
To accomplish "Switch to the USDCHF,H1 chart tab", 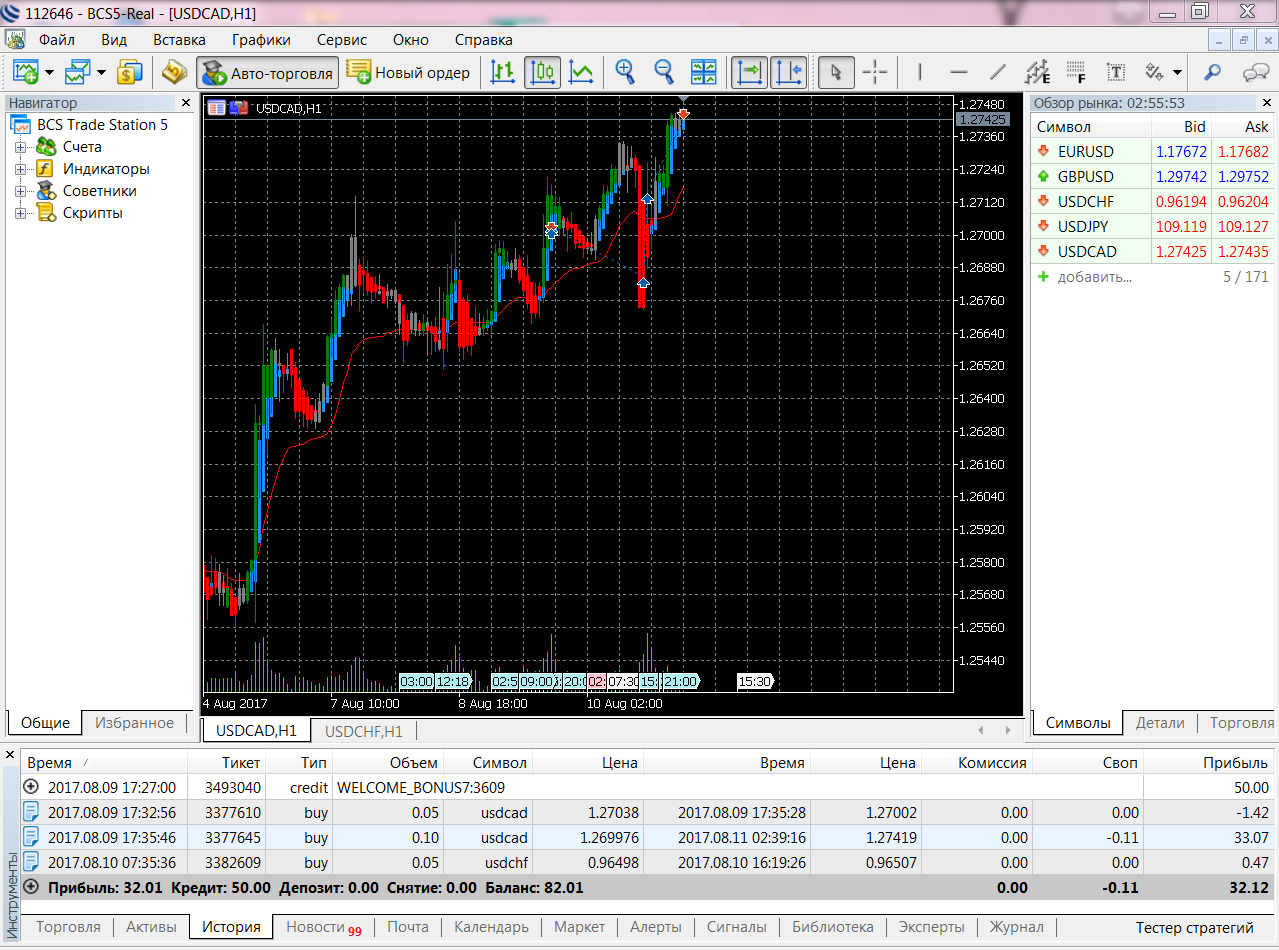I will [363, 731].
